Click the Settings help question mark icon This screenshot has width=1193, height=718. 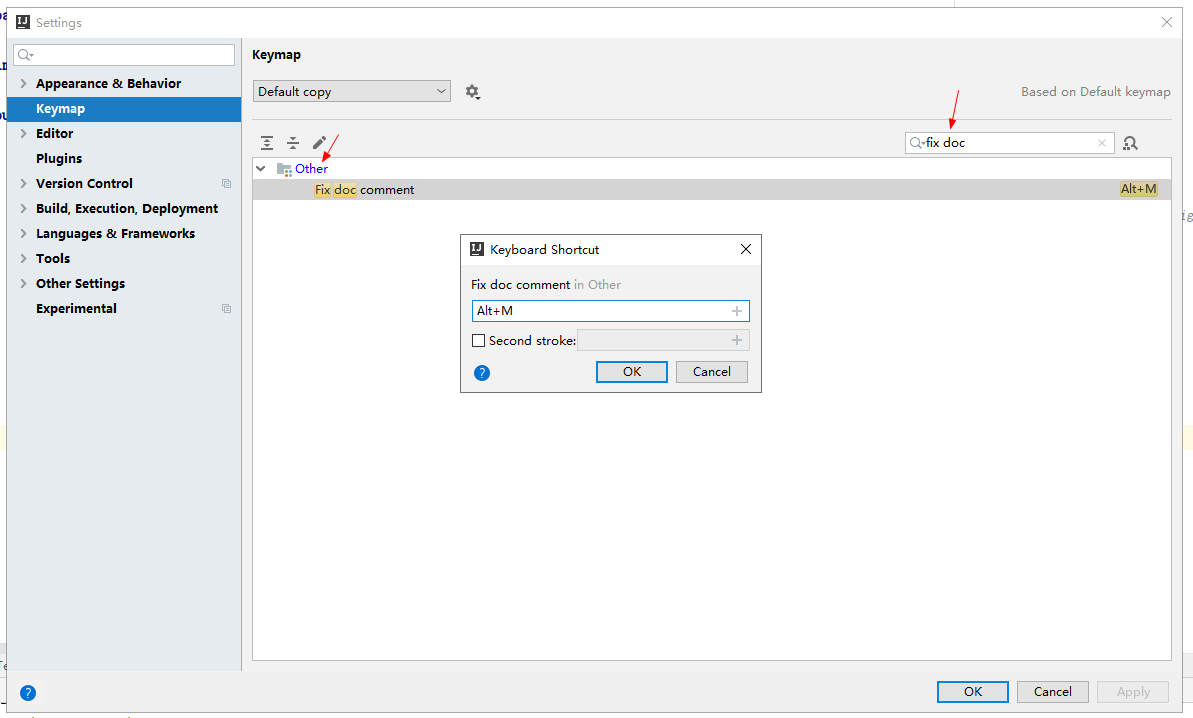(27, 692)
